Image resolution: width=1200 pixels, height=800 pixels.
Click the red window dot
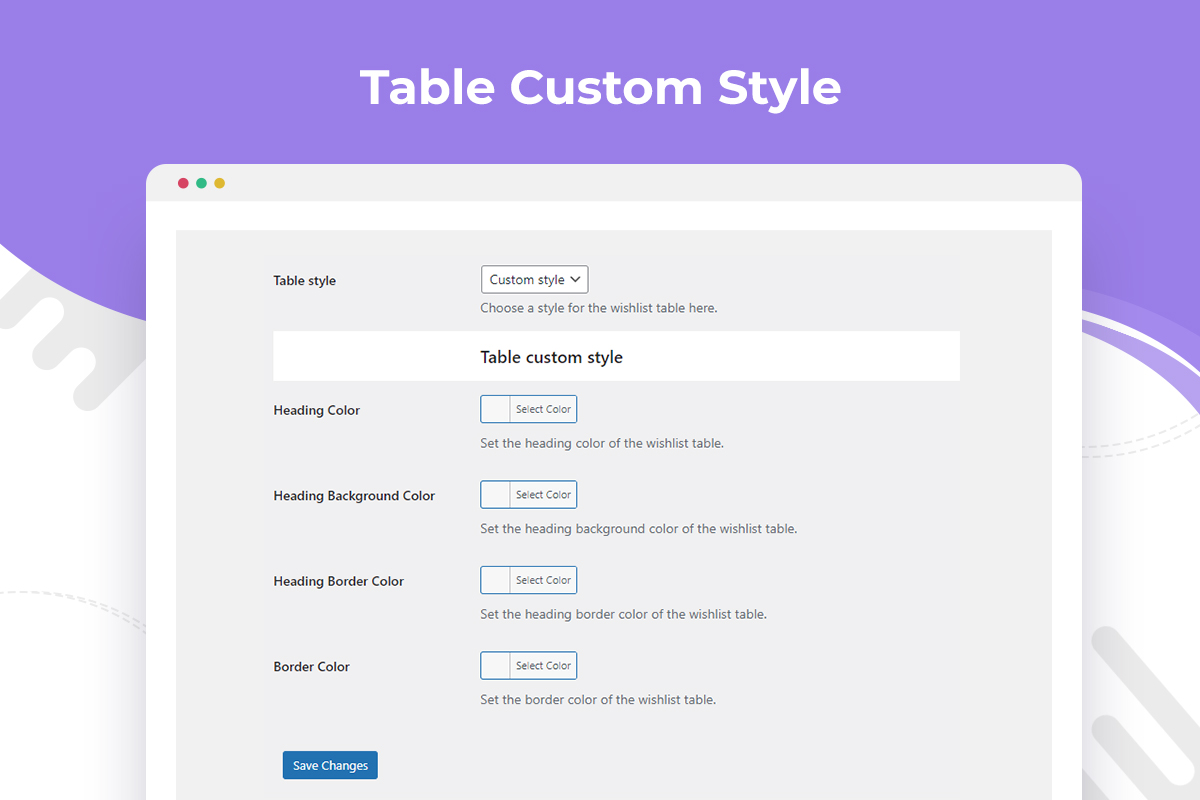click(183, 183)
